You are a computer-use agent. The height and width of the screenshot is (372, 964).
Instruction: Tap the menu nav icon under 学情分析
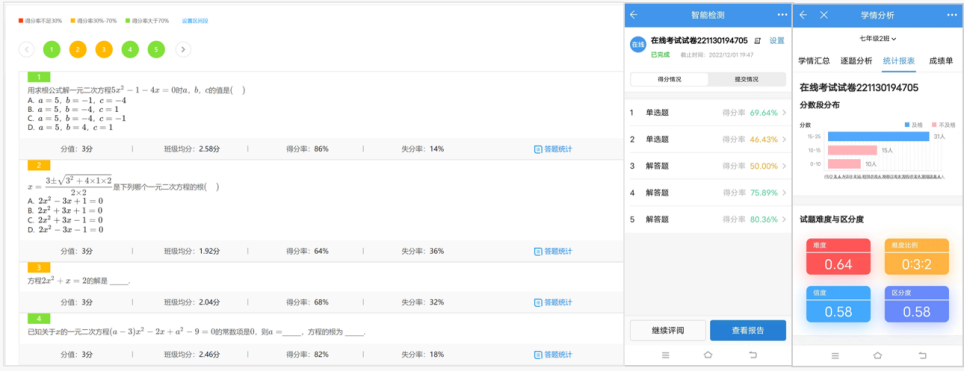835,355
